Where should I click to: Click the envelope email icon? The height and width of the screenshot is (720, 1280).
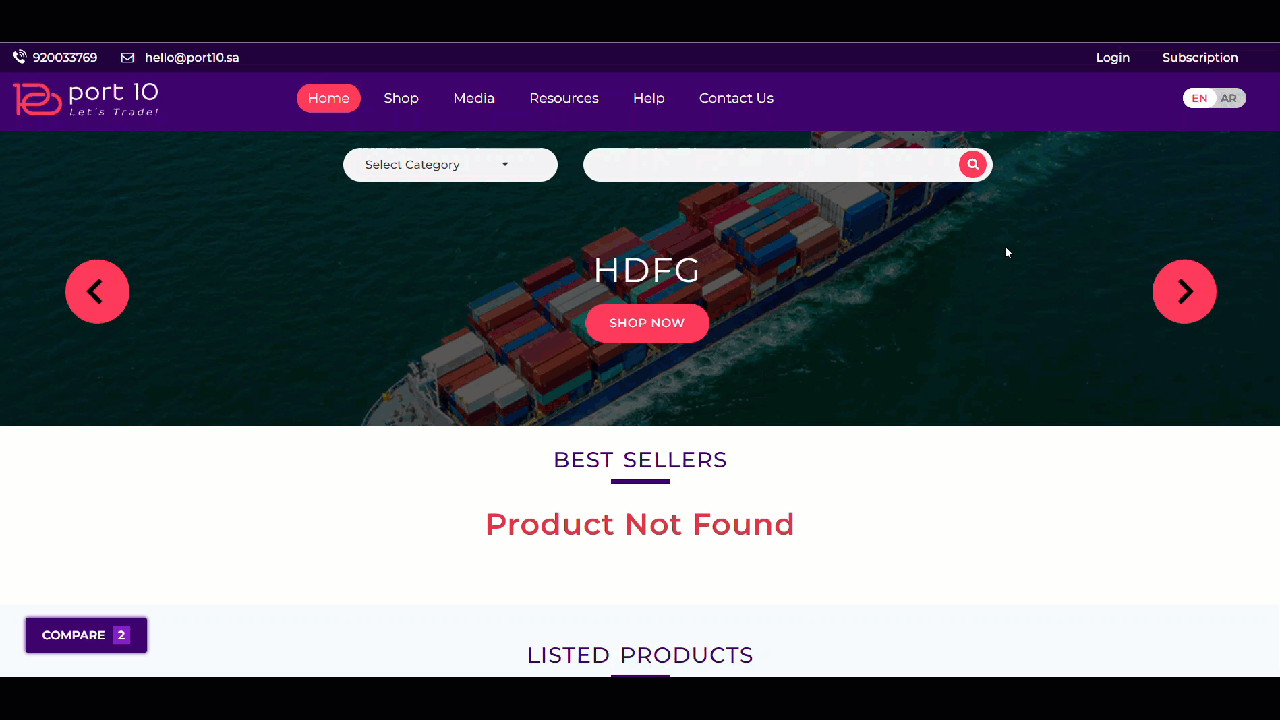127,58
